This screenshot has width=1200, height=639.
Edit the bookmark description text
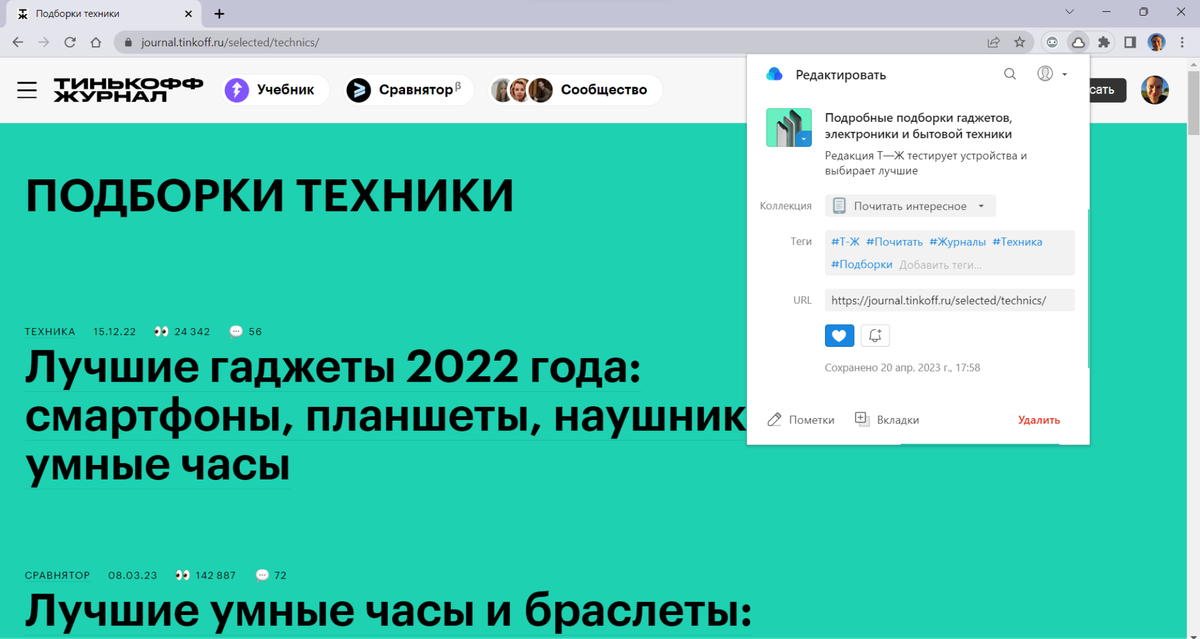(x=926, y=163)
